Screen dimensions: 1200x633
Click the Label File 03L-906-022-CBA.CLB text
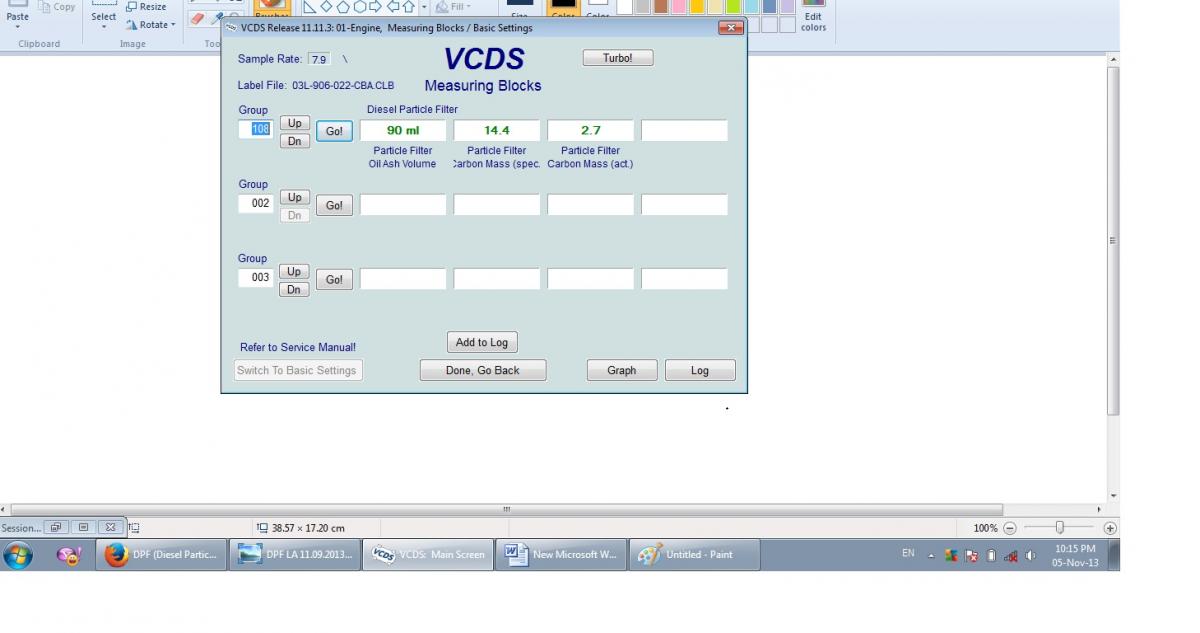(x=316, y=86)
